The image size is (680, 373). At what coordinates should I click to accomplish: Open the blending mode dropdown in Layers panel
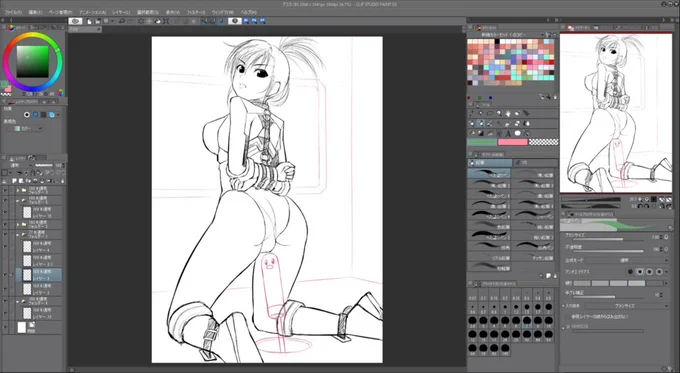point(21,165)
